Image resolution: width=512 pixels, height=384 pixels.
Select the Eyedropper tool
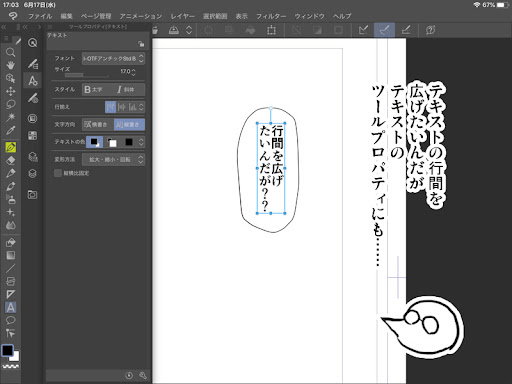(10, 130)
